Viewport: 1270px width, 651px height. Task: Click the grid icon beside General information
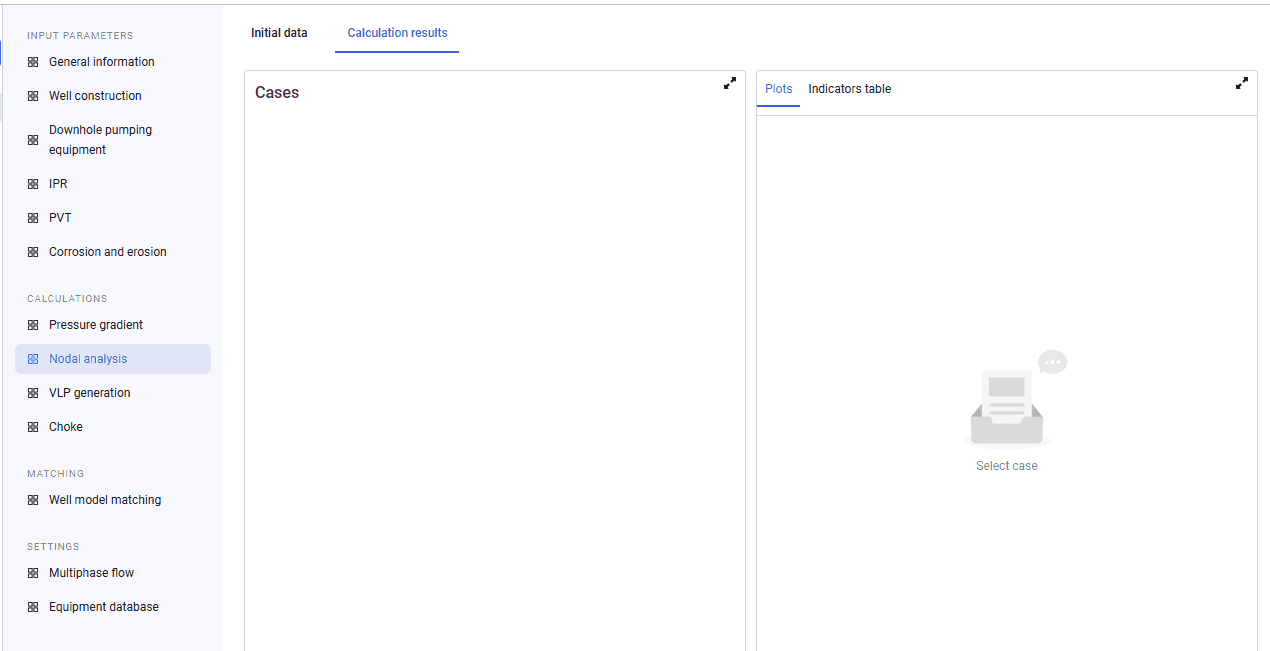(33, 62)
